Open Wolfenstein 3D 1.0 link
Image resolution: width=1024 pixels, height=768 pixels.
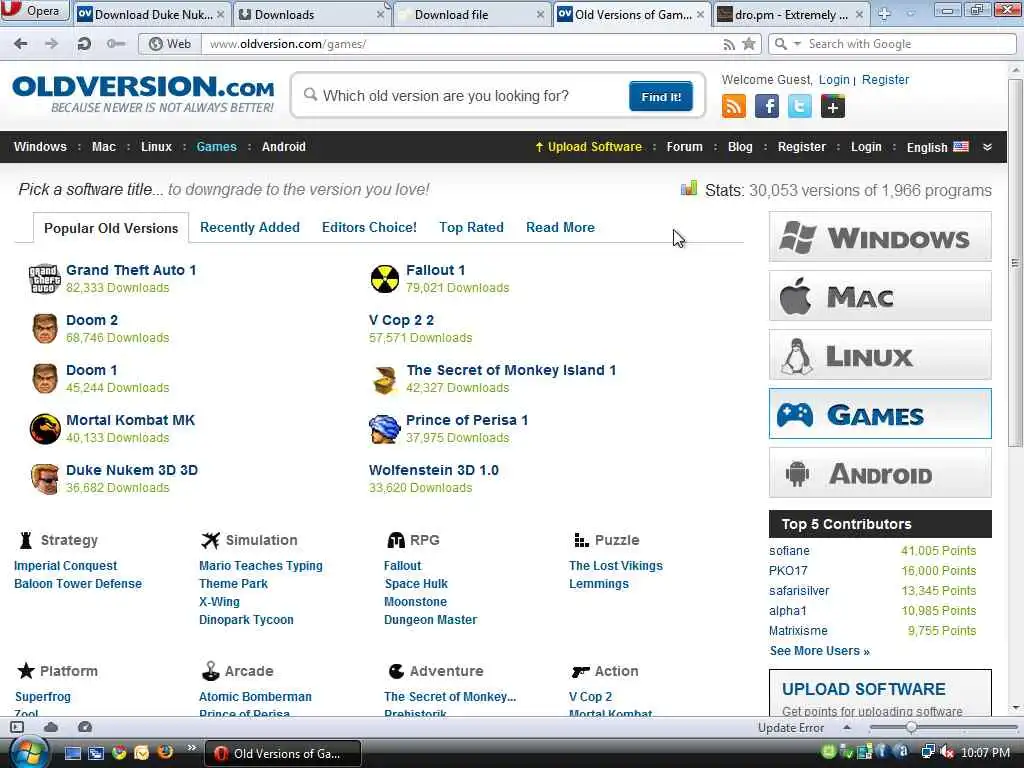pos(434,470)
